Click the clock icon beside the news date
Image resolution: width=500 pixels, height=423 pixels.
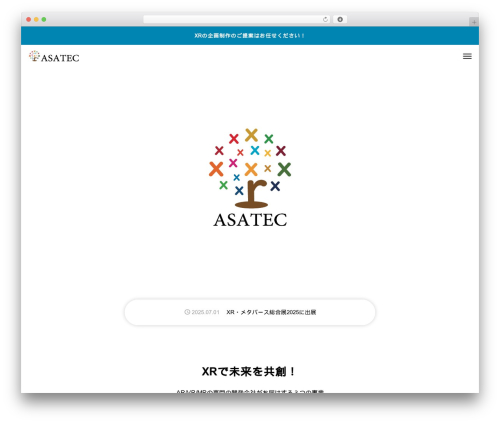187,312
